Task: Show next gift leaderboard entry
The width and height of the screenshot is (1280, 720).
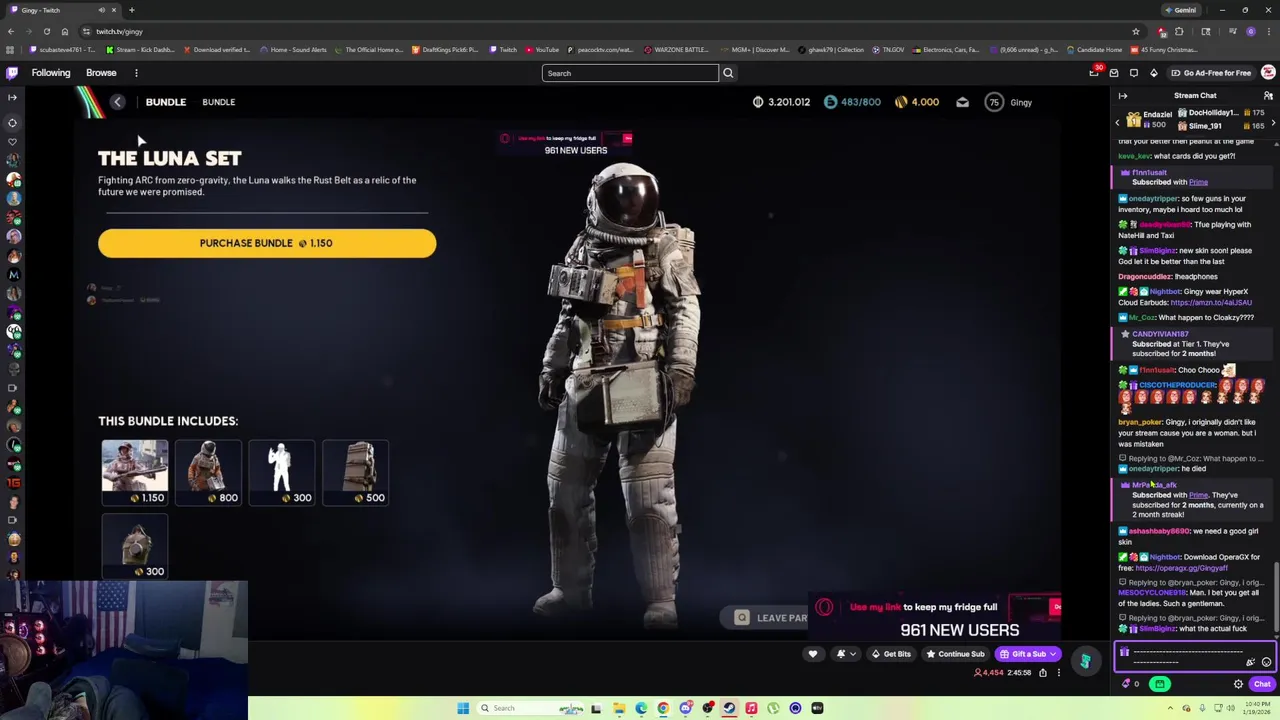Action: point(1273,122)
